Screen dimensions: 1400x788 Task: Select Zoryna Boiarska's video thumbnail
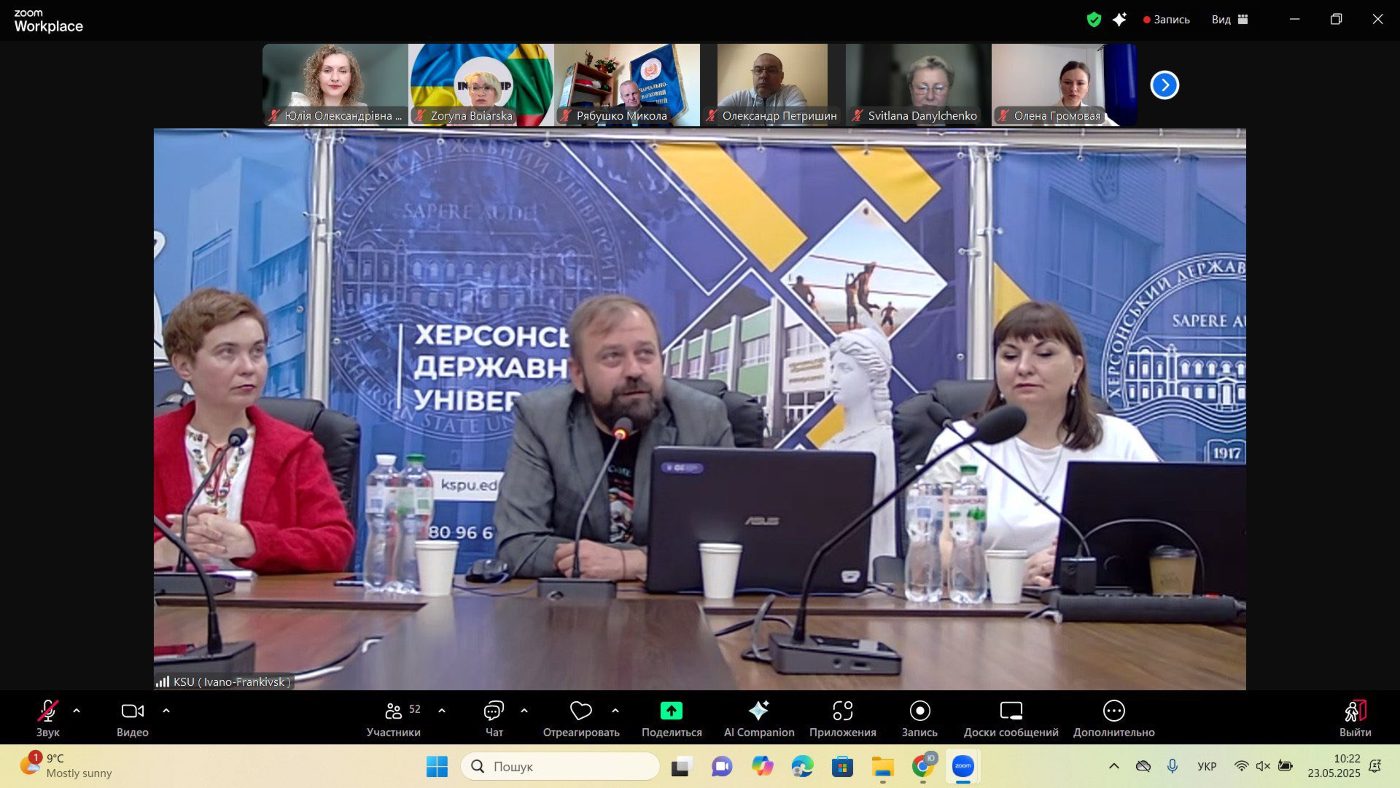481,85
